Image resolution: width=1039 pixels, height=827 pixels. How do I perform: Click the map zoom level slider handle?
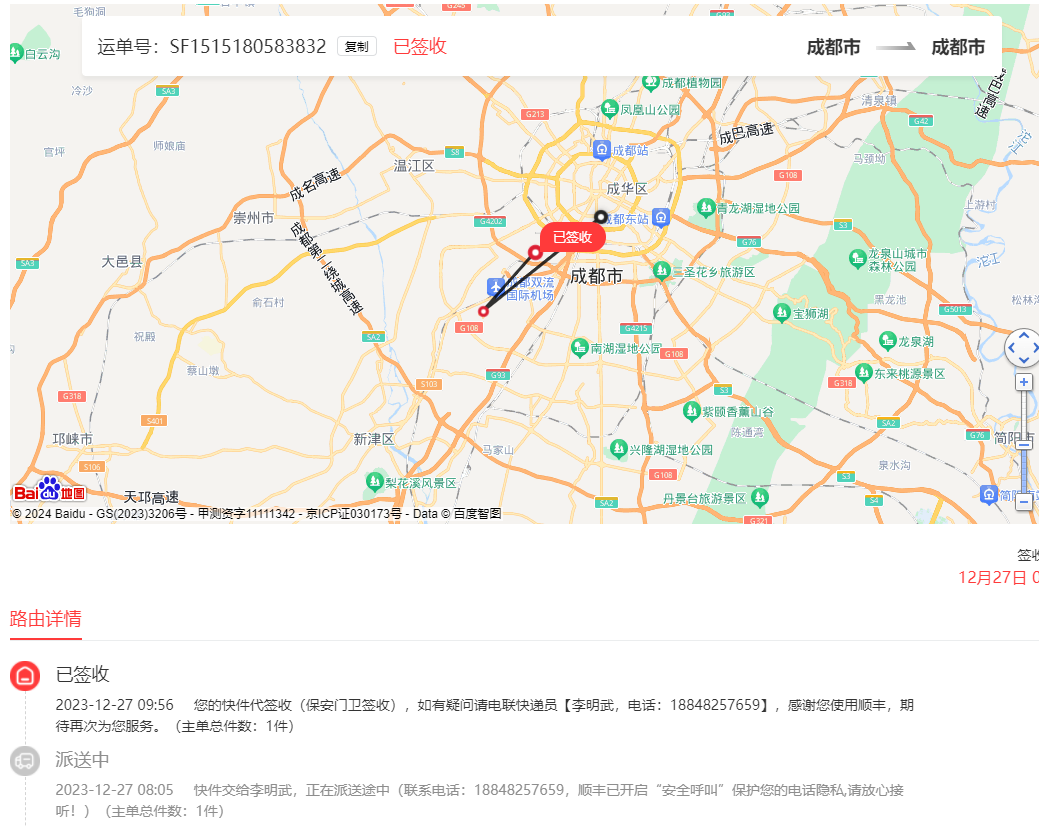pyautogui.click(x=1024, y=444)
